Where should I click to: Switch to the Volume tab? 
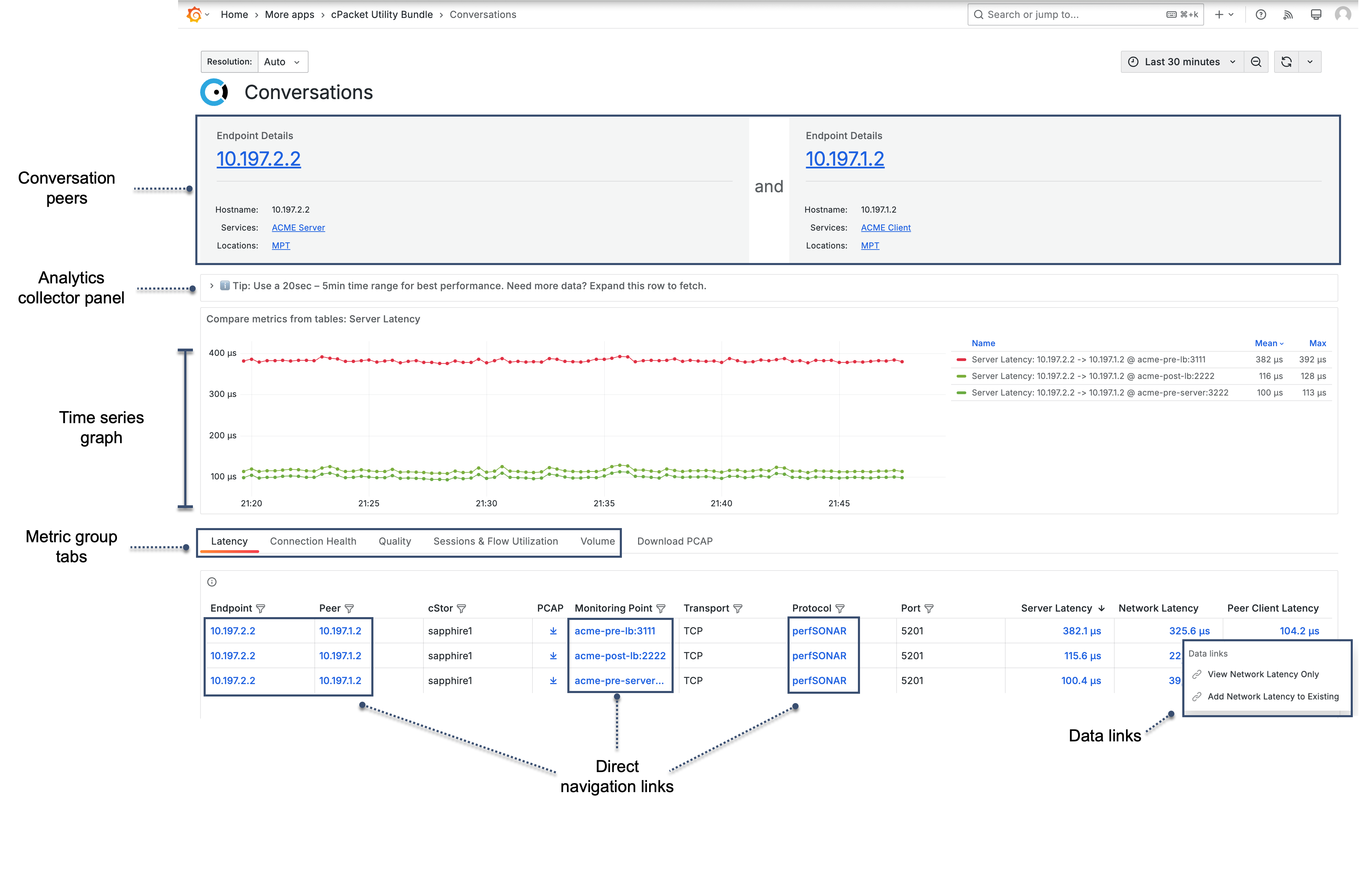coord(597,541)
